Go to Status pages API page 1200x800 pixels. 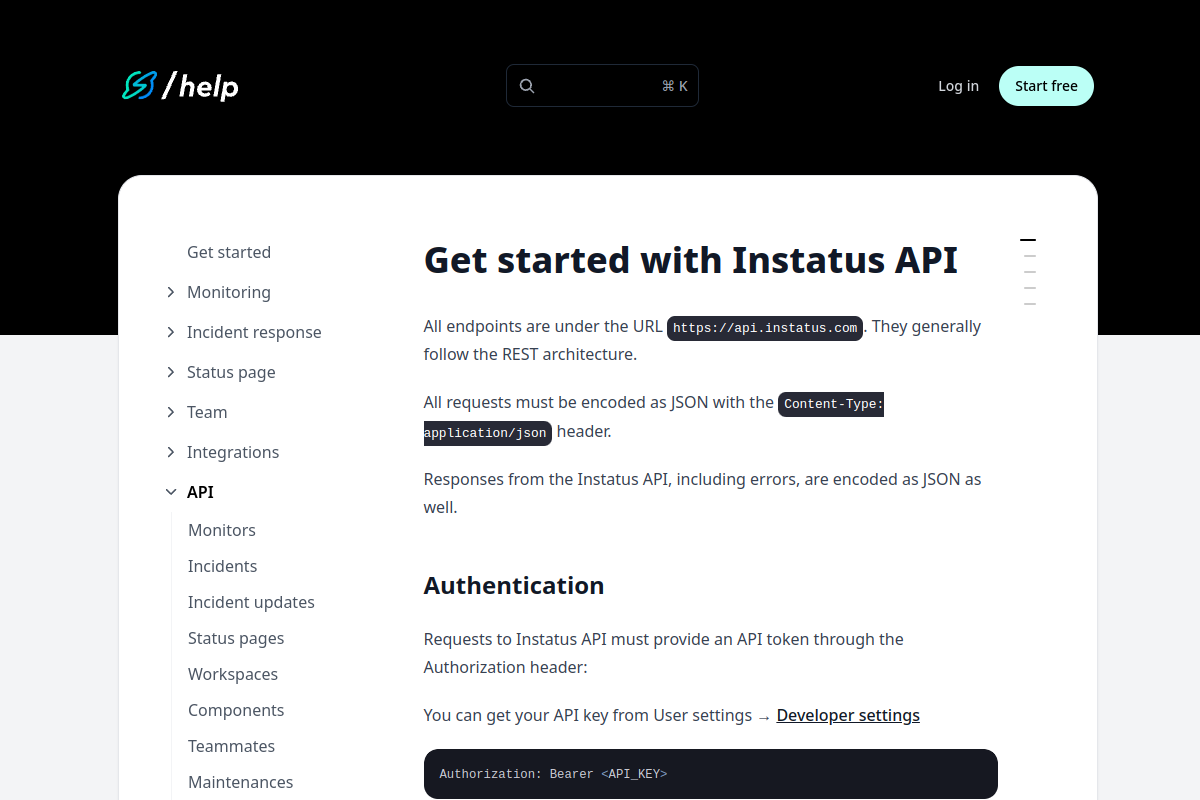236,638
